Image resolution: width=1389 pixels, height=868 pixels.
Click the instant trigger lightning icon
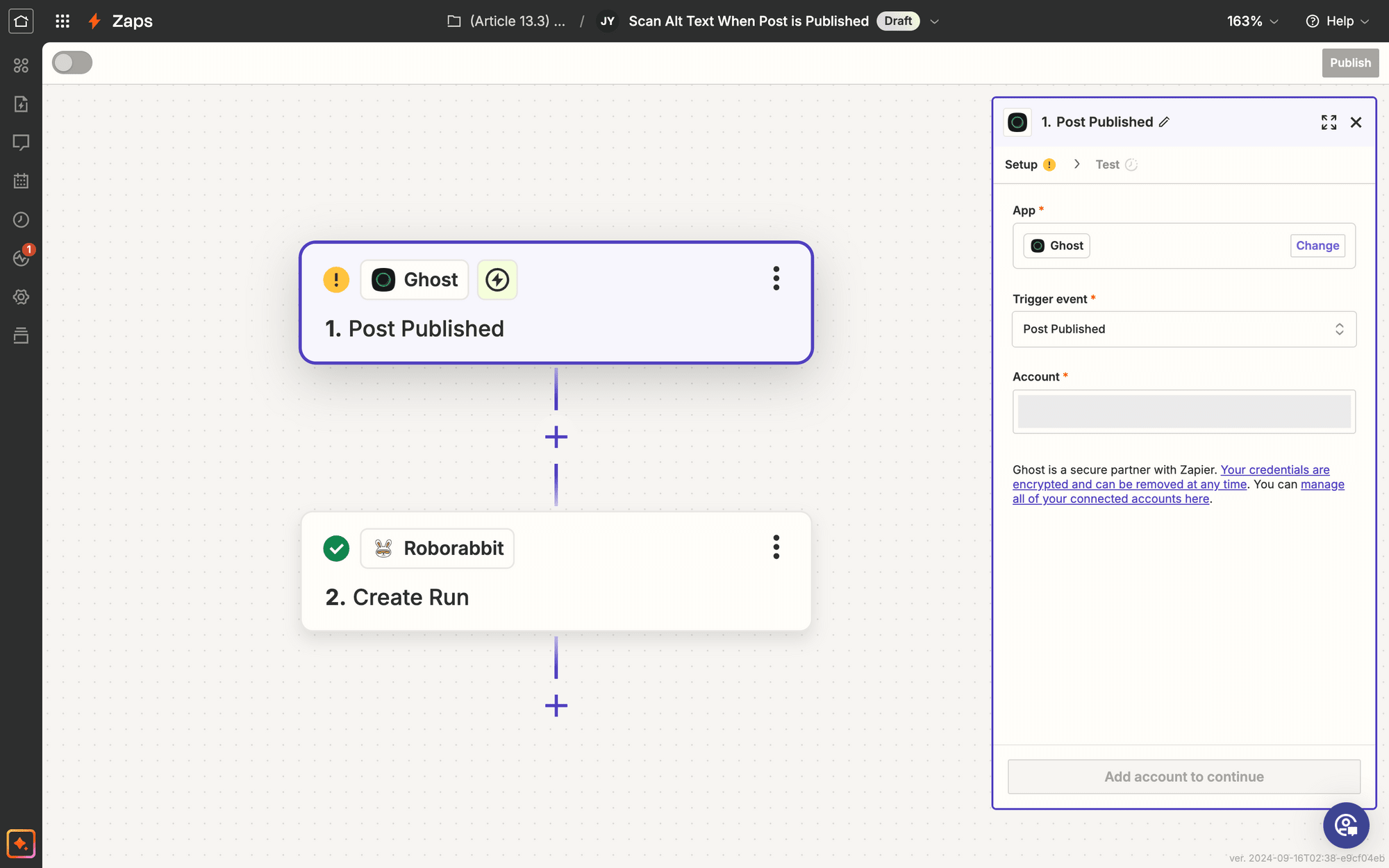[497, 279]
